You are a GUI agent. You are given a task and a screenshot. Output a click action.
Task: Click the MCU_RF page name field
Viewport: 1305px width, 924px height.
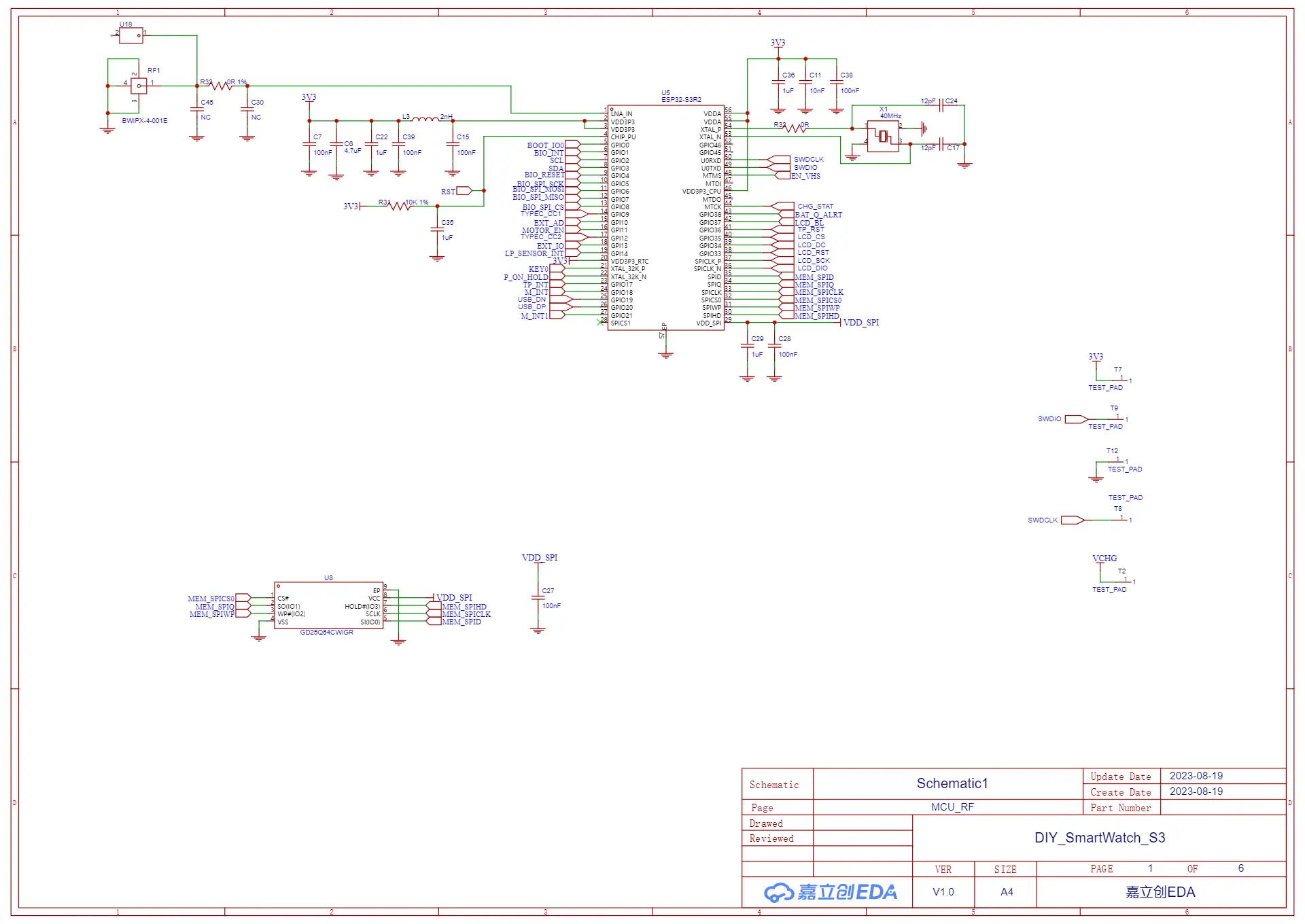[952, 807]
